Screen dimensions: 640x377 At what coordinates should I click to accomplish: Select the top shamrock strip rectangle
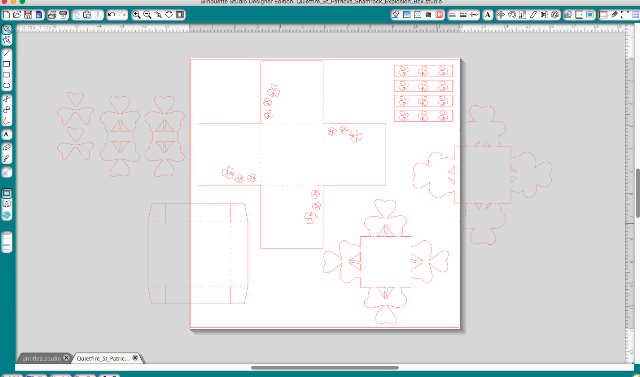423,71
